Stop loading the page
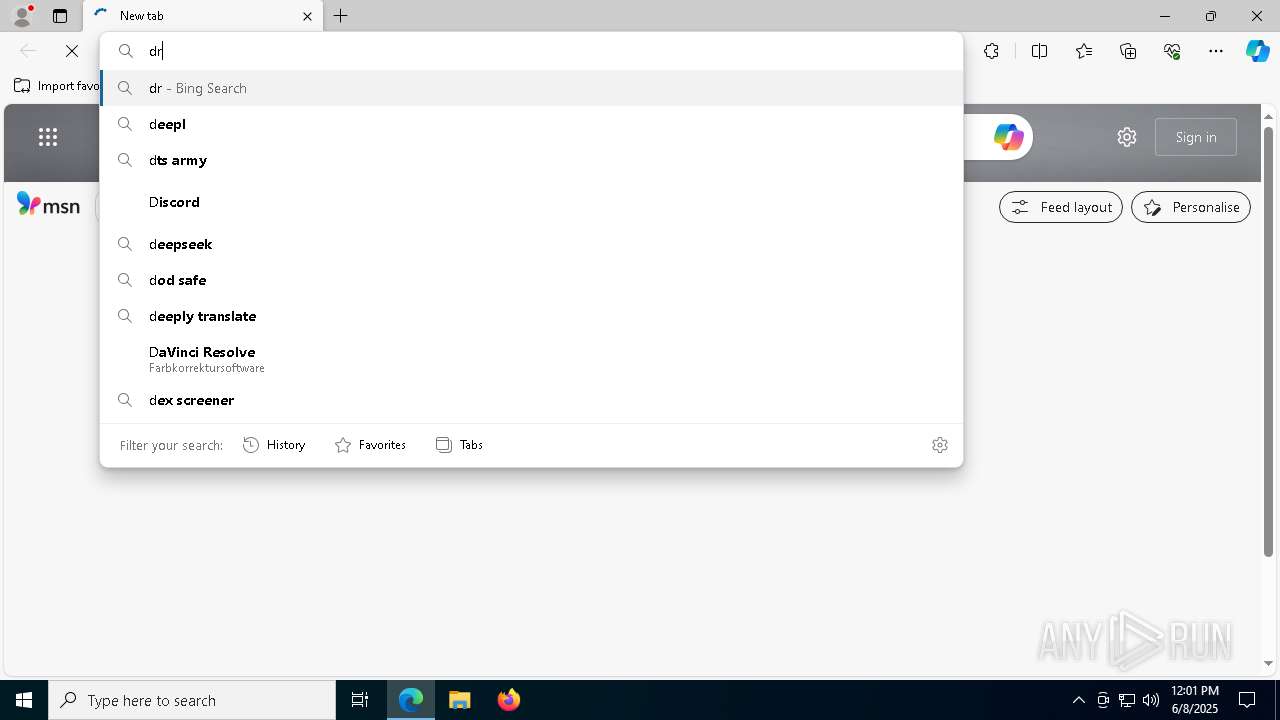This screenshot has height=720, width=1280. coord(72,51)
